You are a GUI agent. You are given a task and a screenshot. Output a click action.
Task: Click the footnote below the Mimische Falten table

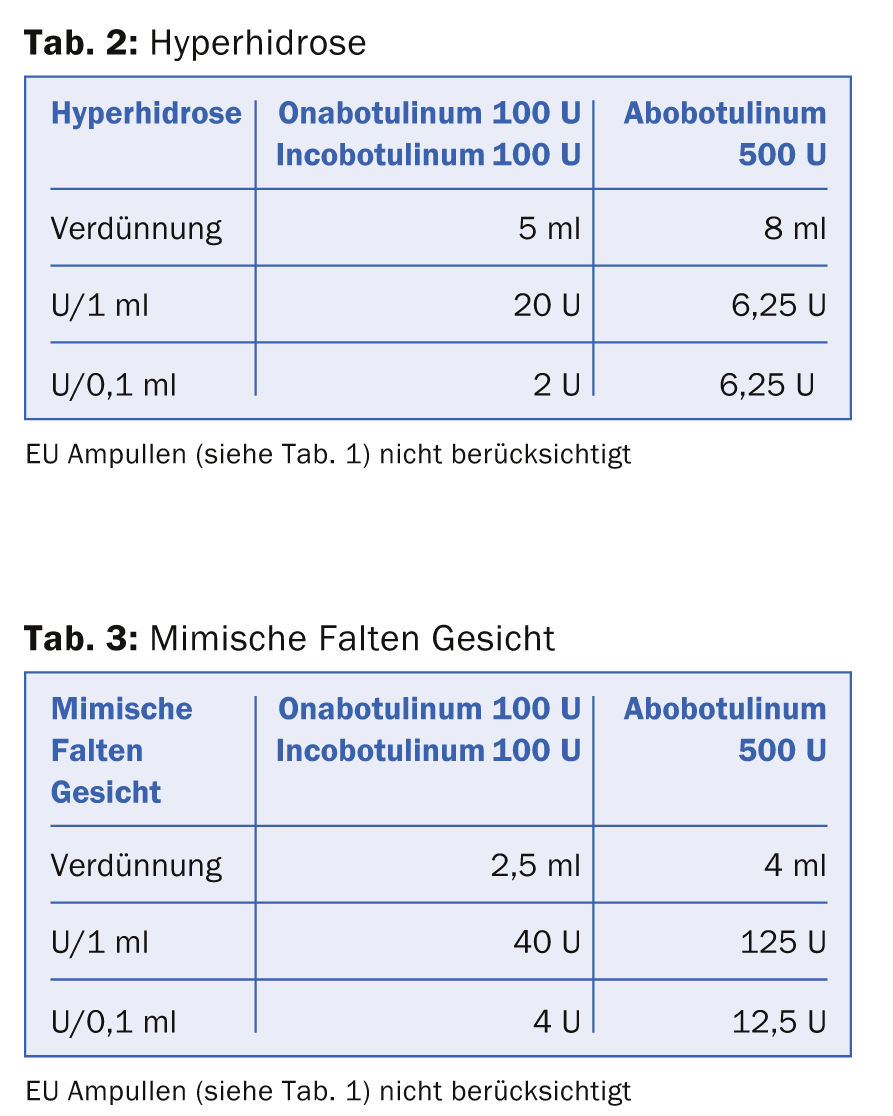329,1089
